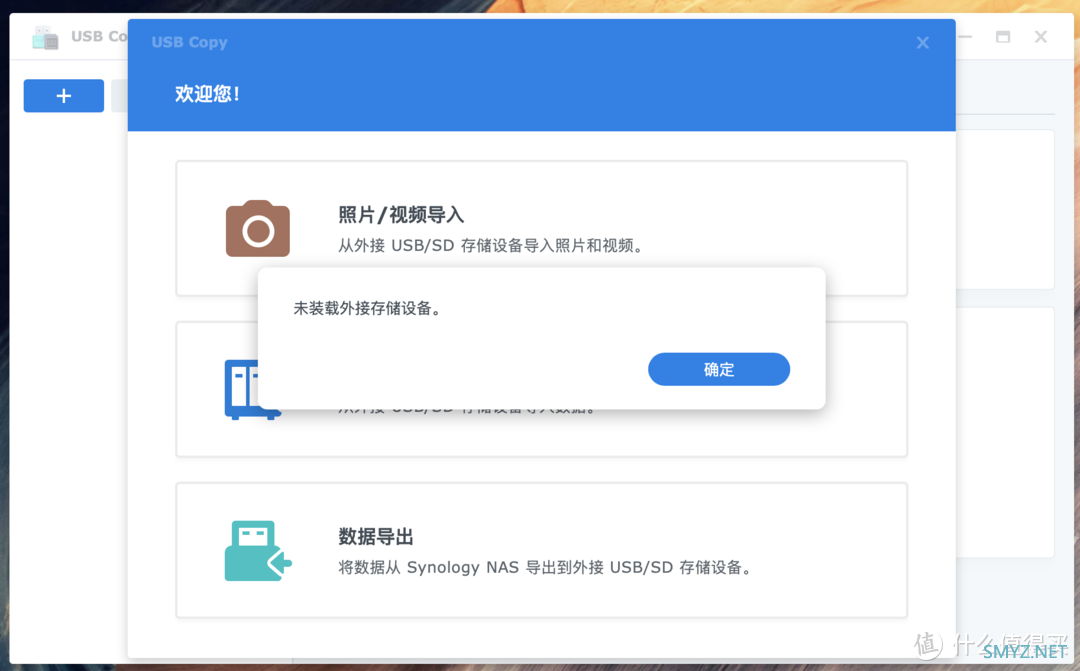Click the USB Copy title in the dialog header

189,42
